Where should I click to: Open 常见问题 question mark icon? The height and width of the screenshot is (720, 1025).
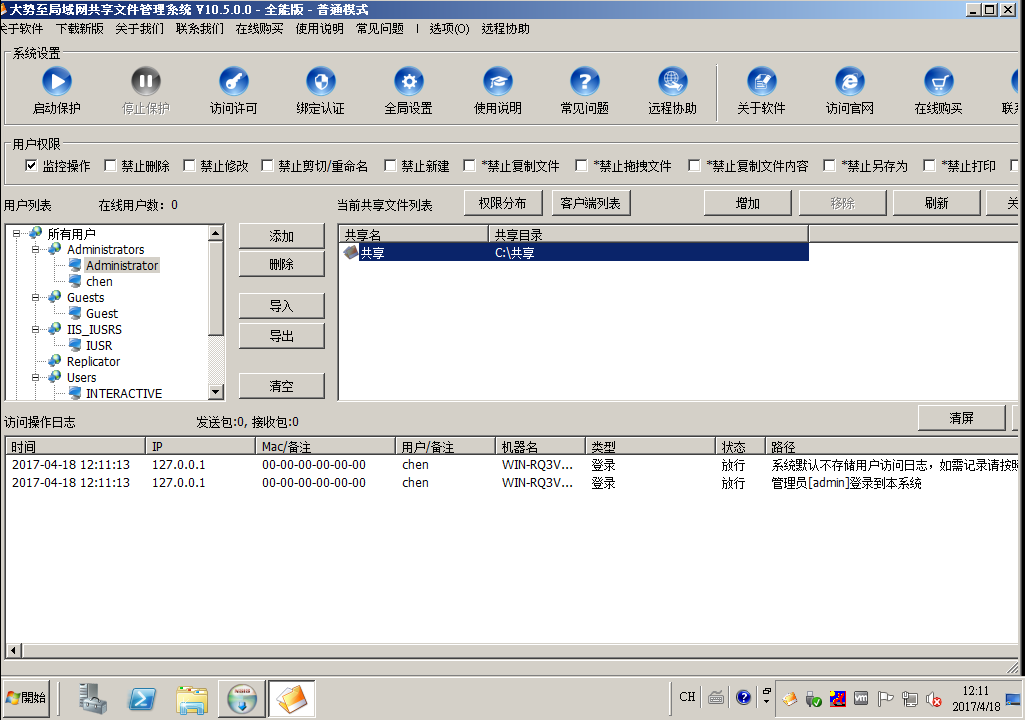pos(584,82)
